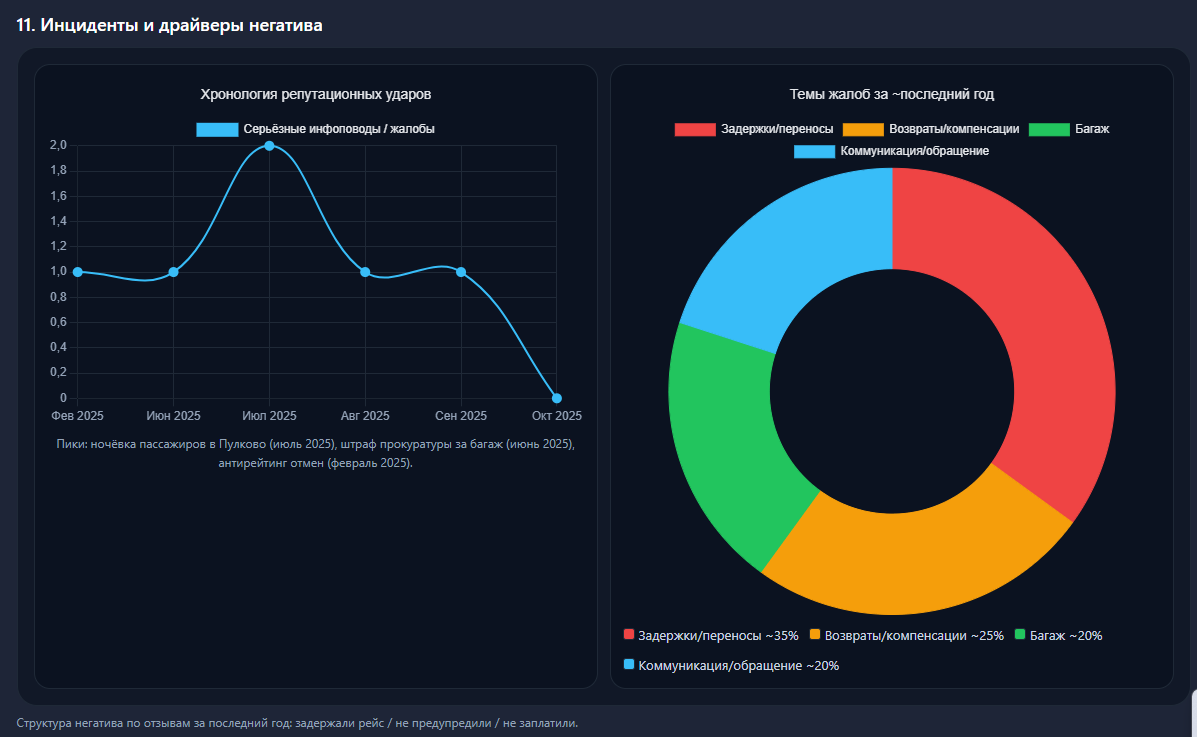The width and height of the screenshot is (1197, 737).
Task: Click the peak data point at Июл 2025
Action: [x=270, y=145]
